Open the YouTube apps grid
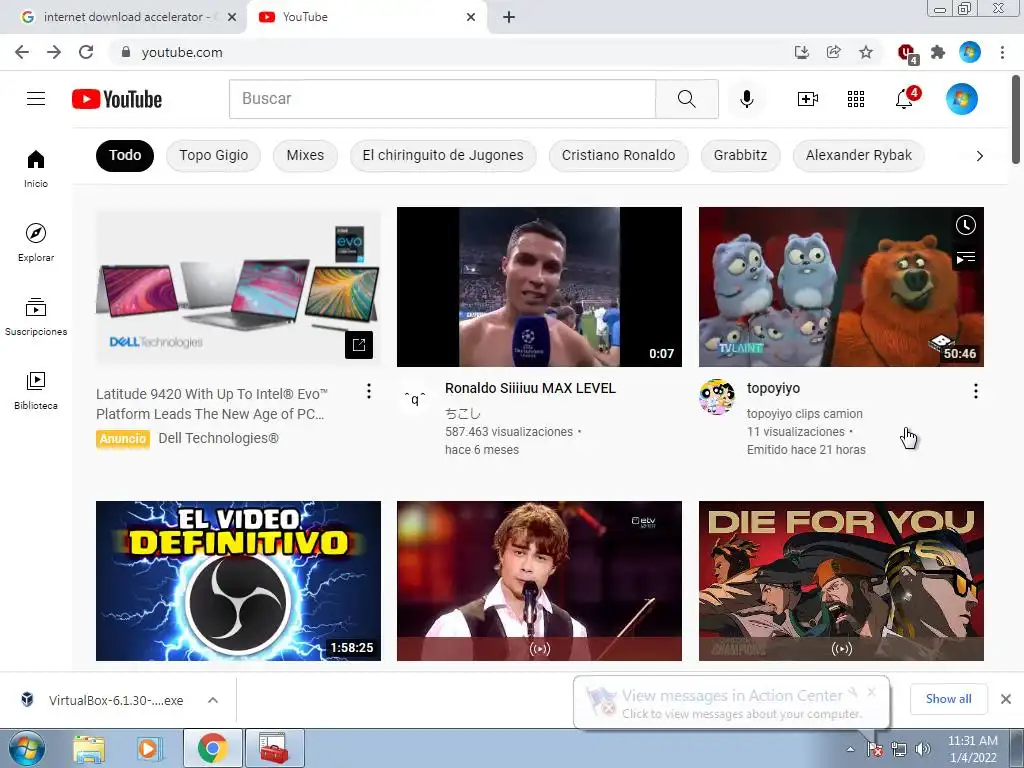Viewport: 1024px width, 768px height. click(856, 99)
